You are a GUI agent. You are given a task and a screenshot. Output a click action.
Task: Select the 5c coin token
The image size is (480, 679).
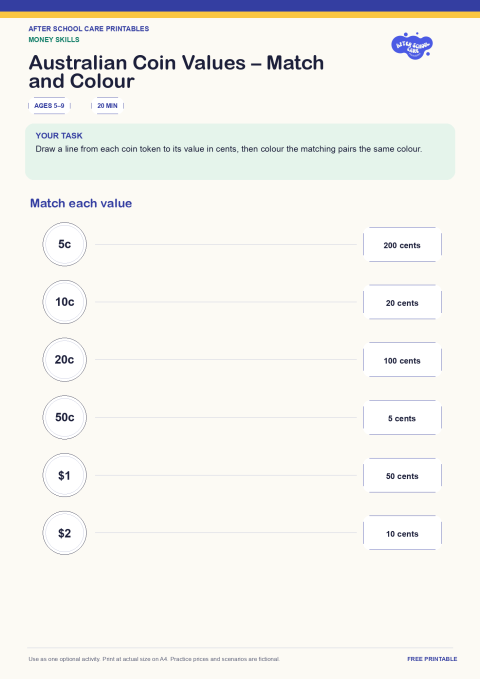tap(65, 244)
